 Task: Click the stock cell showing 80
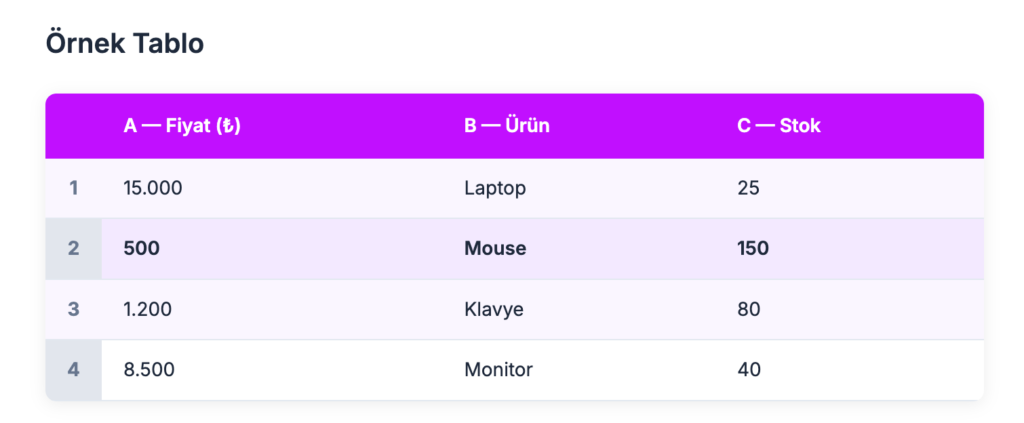point(748,309)
